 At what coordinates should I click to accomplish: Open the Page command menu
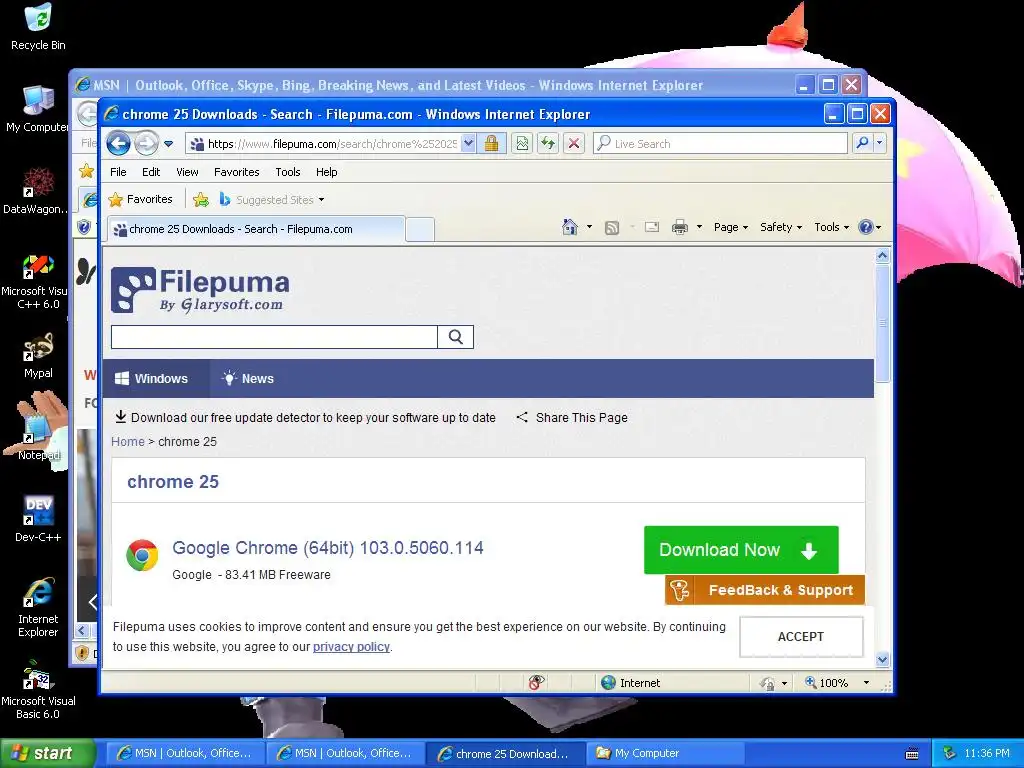(731, 227)
